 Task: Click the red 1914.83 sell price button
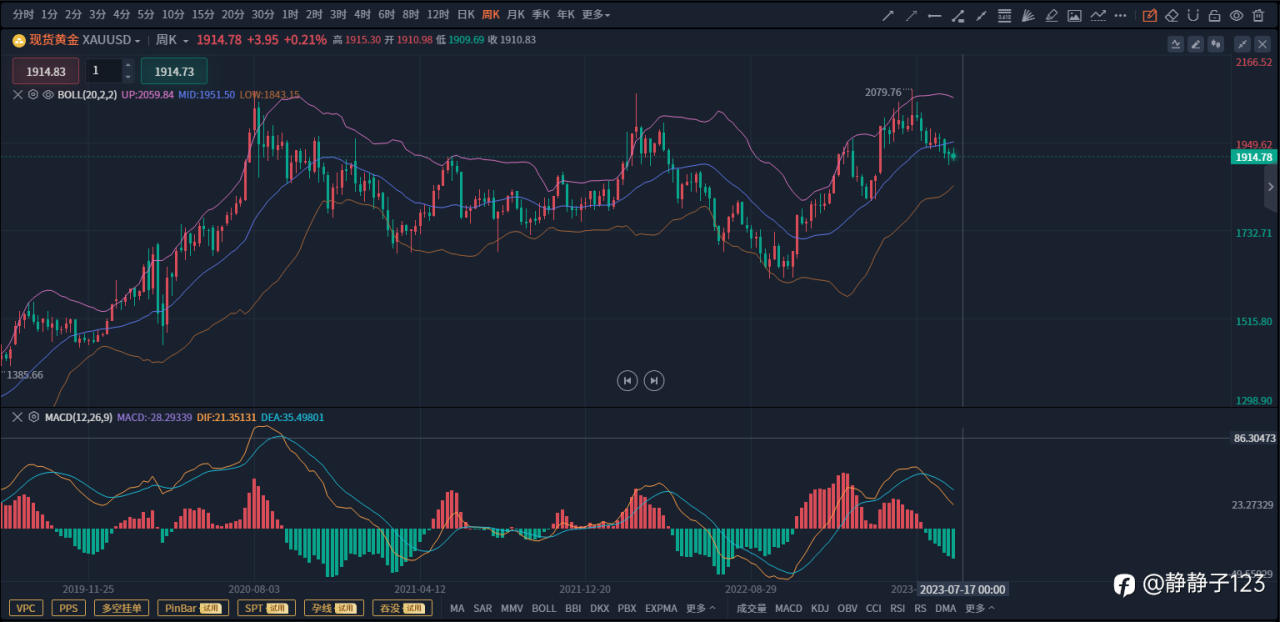tap(46, 71)
